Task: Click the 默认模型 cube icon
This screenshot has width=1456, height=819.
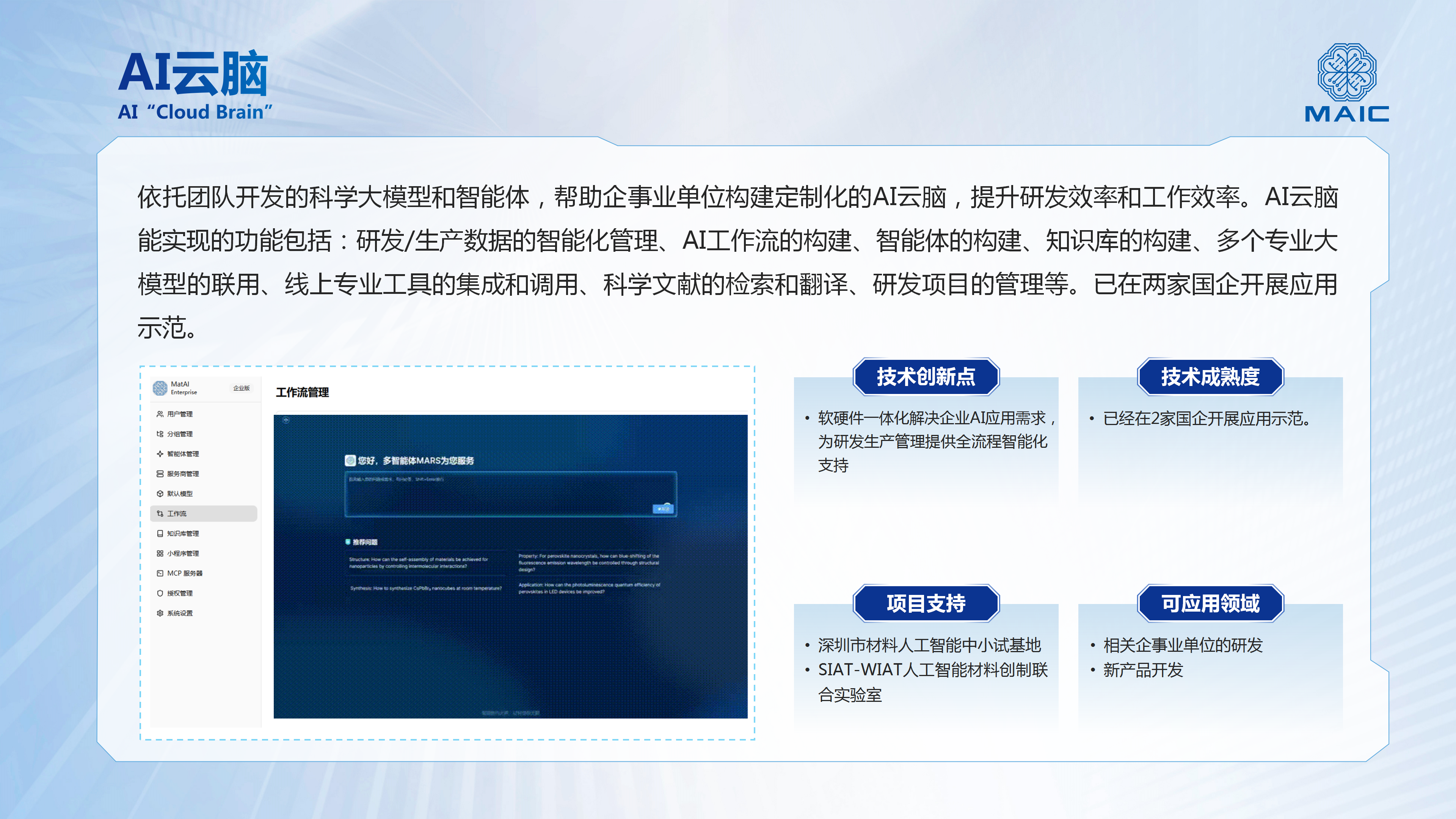Action: (x=160, y=493)
